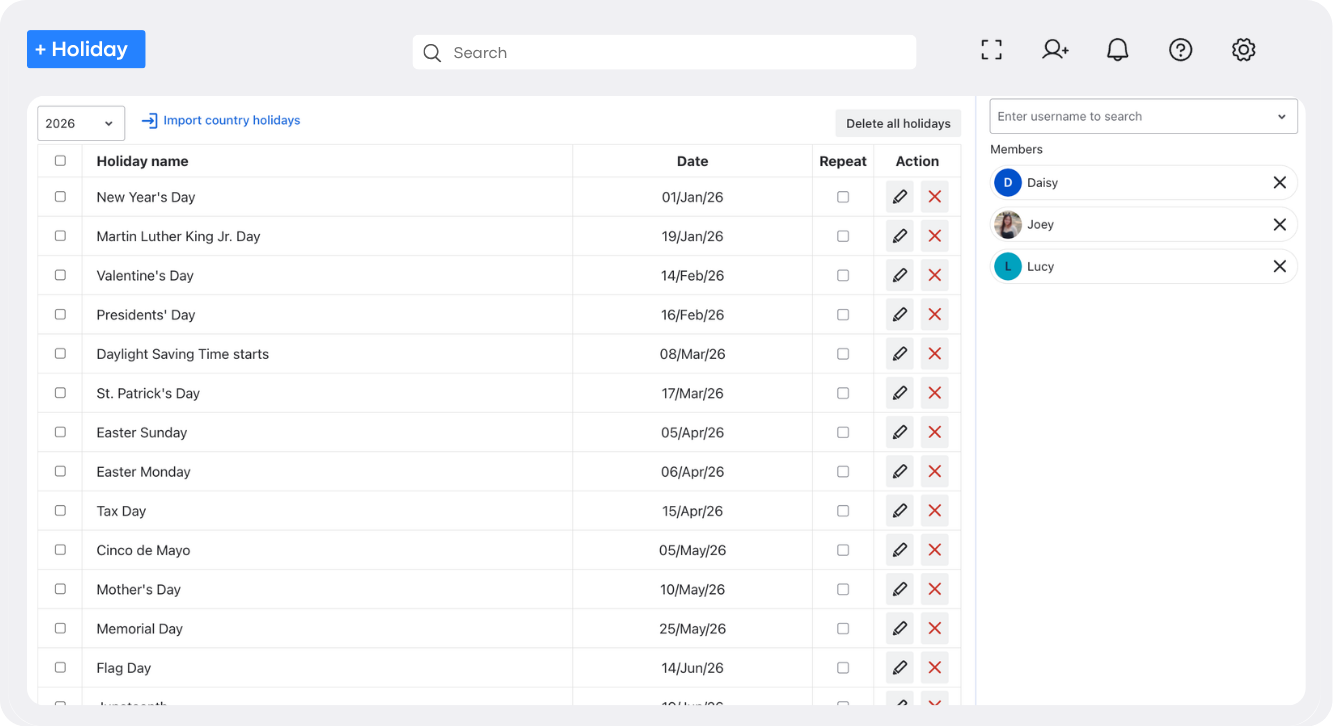1334x728 pixels.
Task: Focus the Search input field
Action: click(664, 53)
